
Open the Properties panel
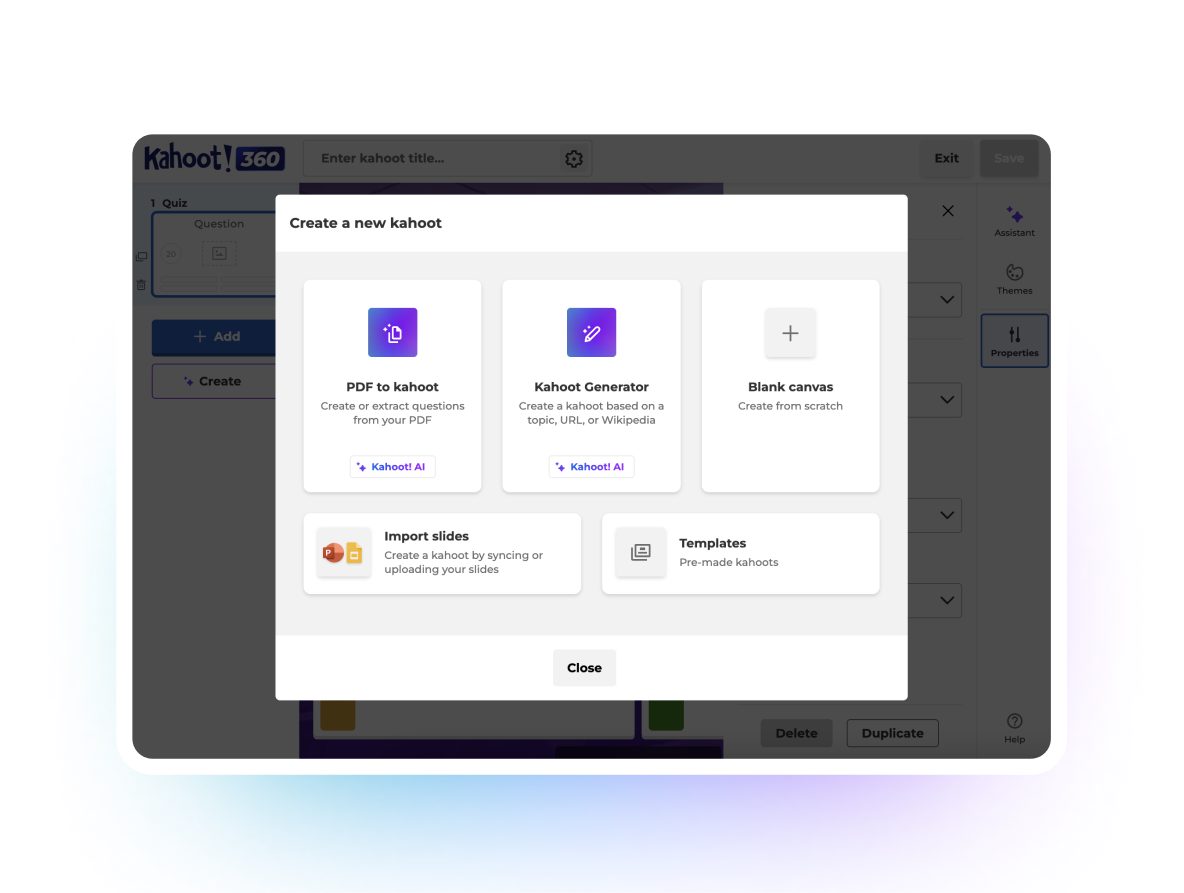(x=1014, y=341)
